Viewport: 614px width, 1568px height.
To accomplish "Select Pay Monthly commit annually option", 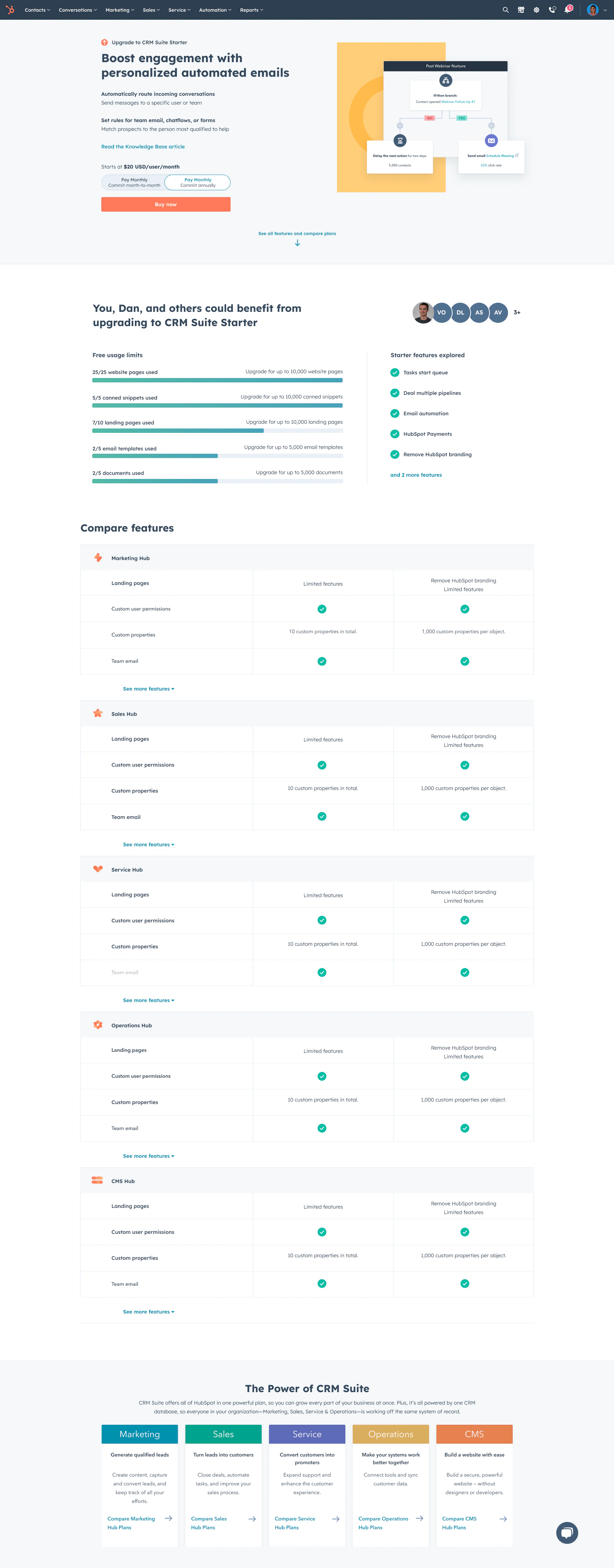I will tap(198, 182).
